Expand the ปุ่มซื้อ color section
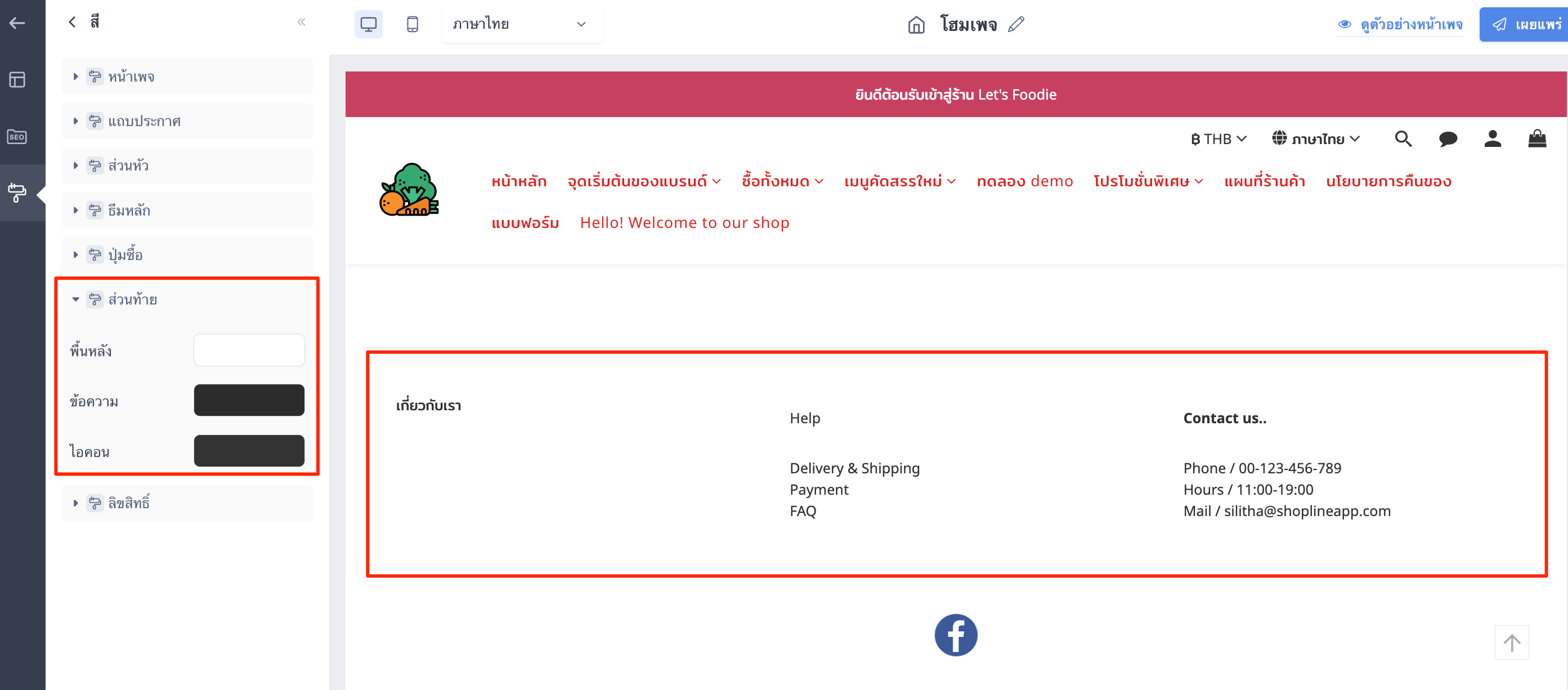The width and height of the screenshot is (1568, 690). click(x=187, y=255)
